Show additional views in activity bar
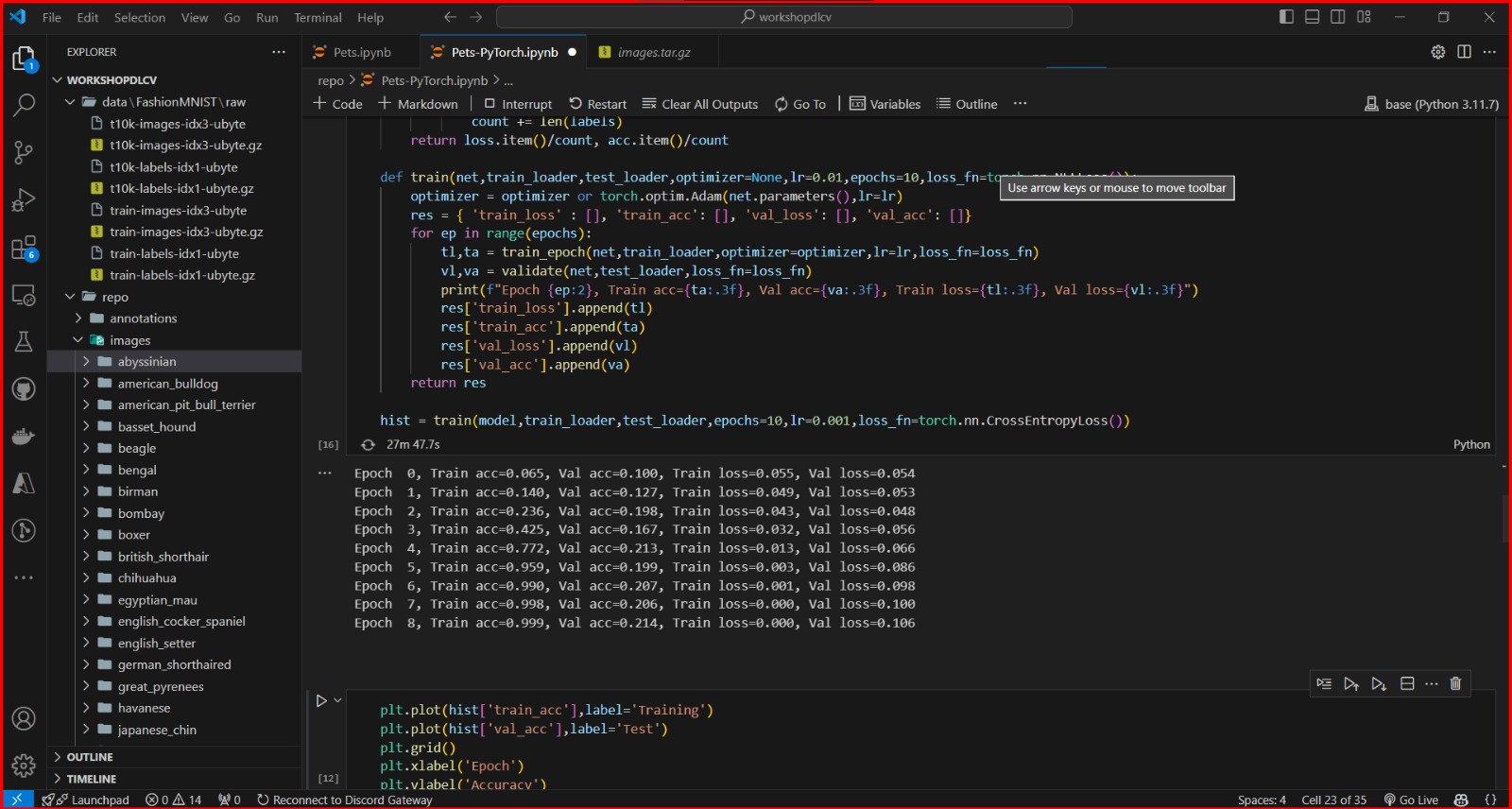The image size is (1512, 809). [24, 577]
